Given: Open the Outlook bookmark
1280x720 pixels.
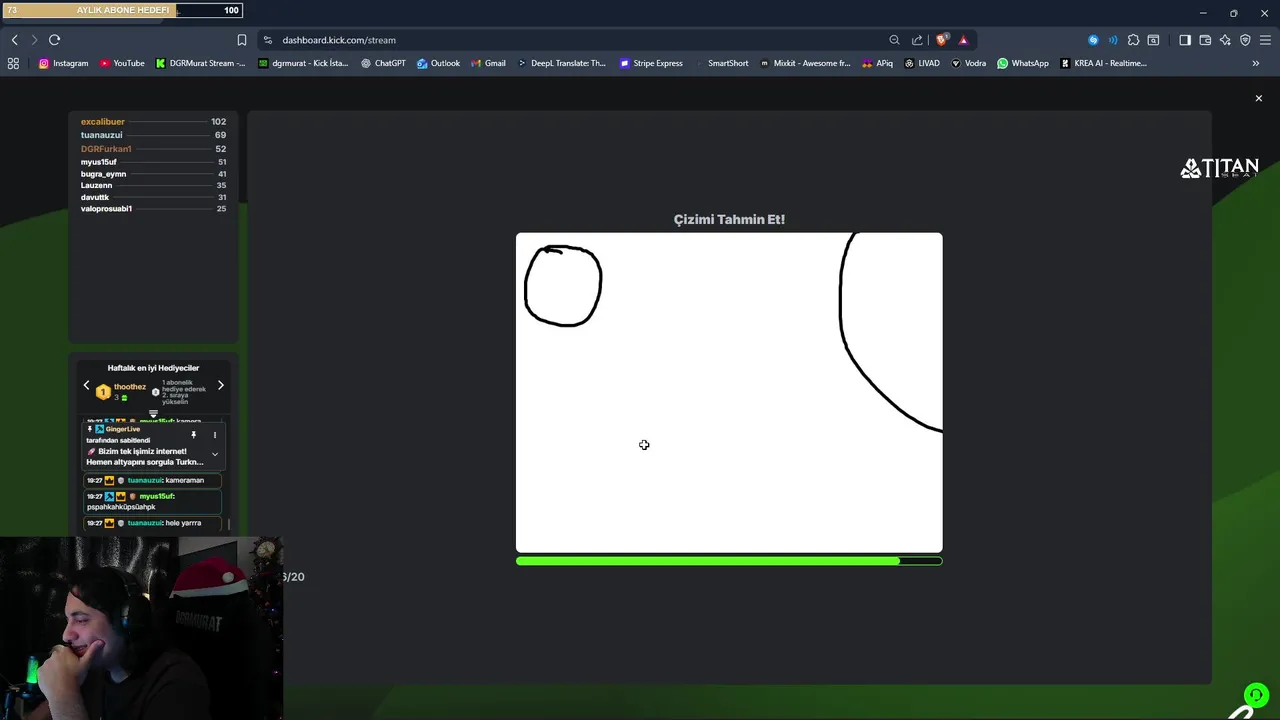Looking at the screenshot, I should pos(438,63).
